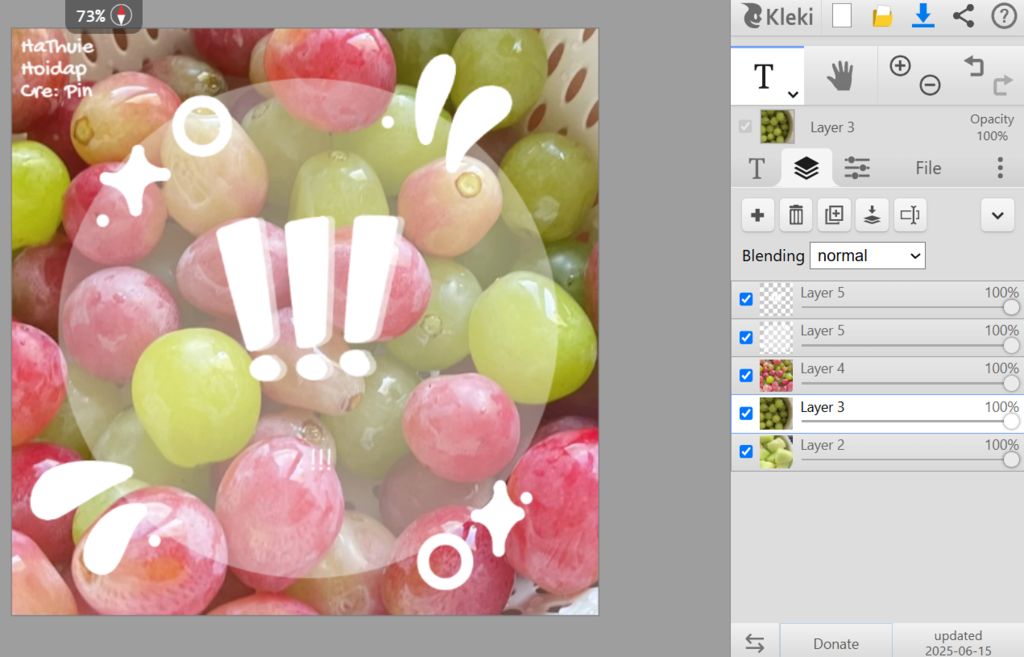Viewport: 1024px width, 657px height.
Task: Click the top Layer 5 opacity slider
Action: (909, 307)
